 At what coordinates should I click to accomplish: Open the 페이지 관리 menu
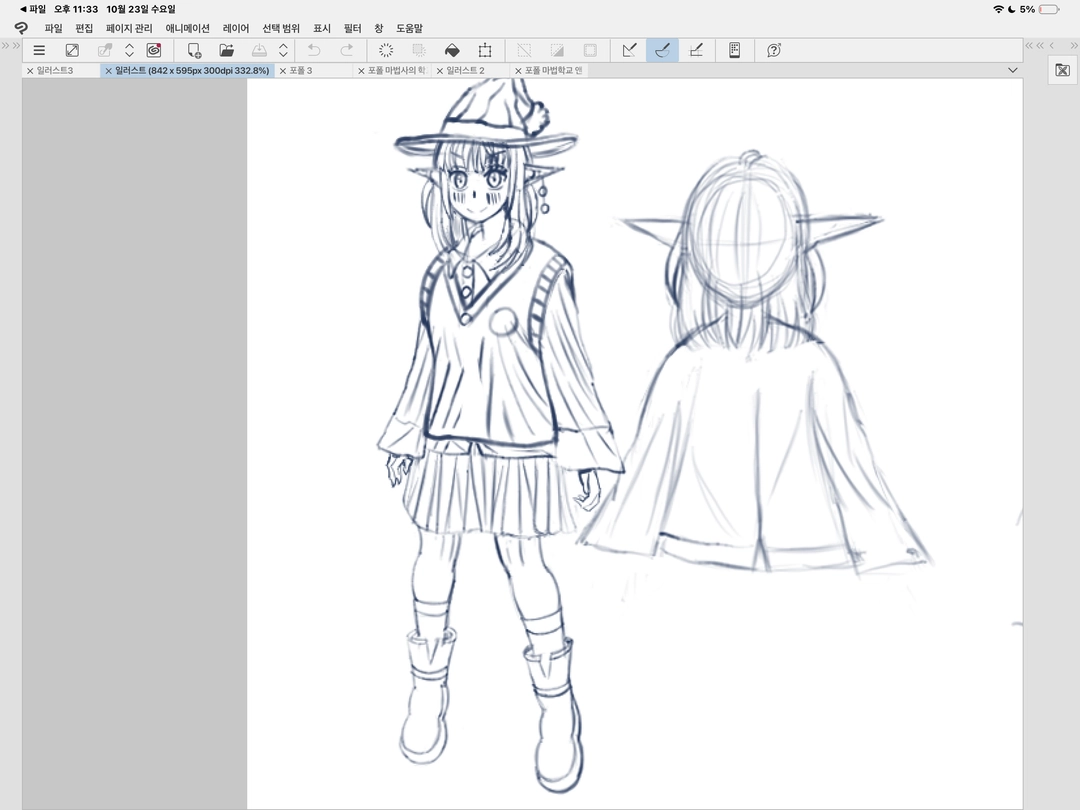click(x=129, y=28)
